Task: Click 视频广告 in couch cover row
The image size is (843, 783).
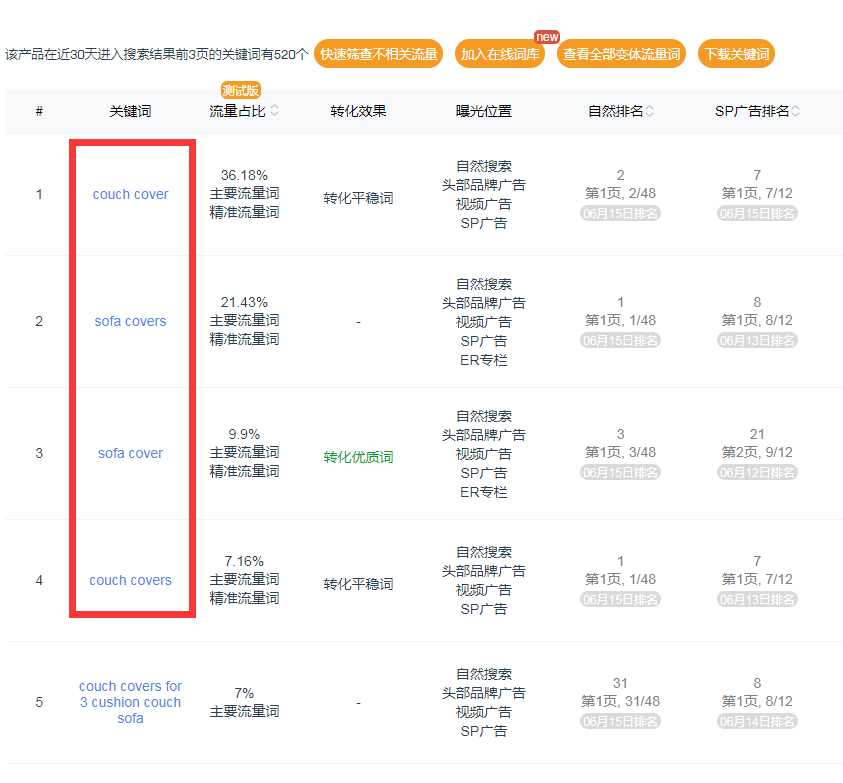Action: tap(484, 204)
